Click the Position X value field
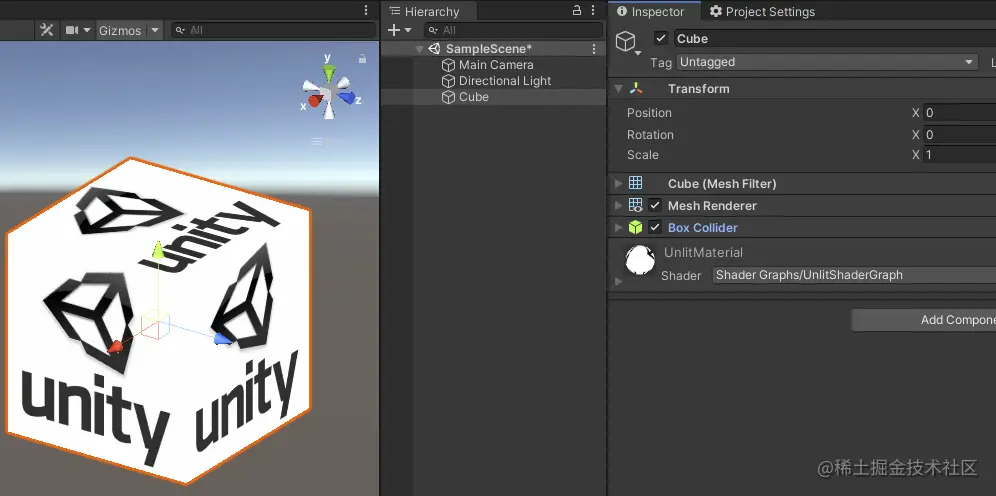996x496 pixels. click(959, 113)
